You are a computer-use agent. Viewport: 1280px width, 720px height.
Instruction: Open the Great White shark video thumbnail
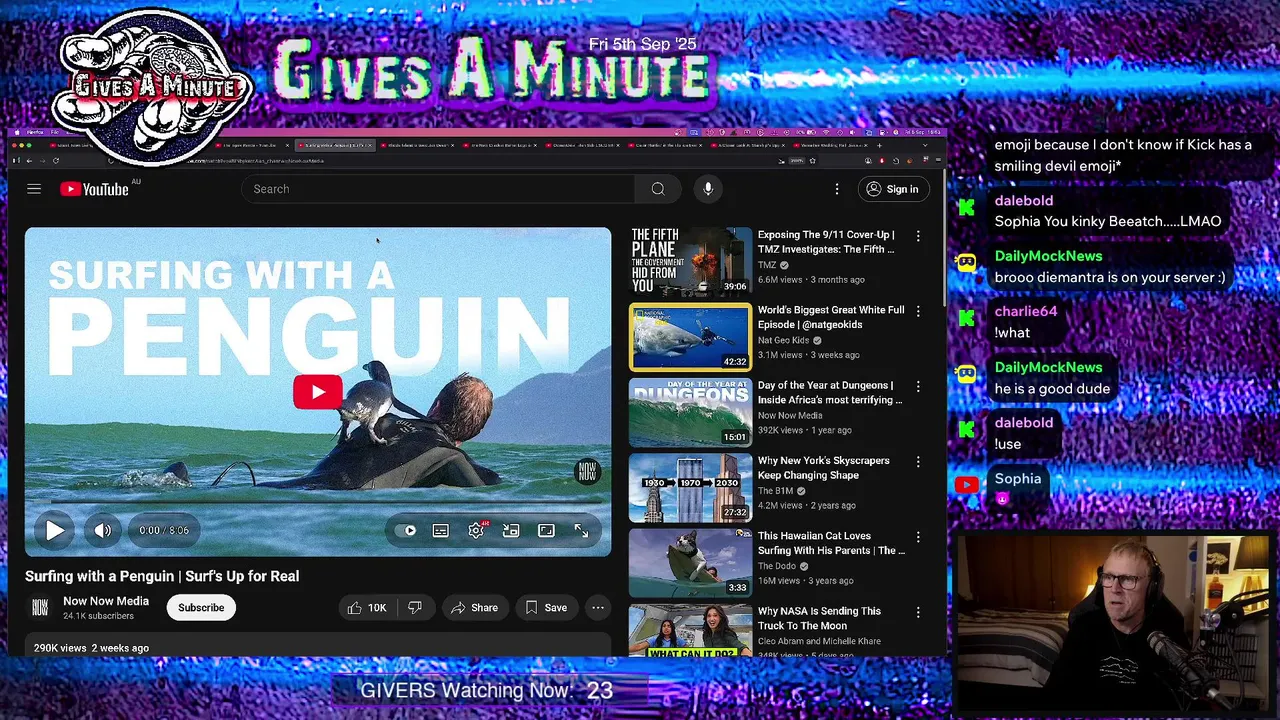tap(690, 337)
